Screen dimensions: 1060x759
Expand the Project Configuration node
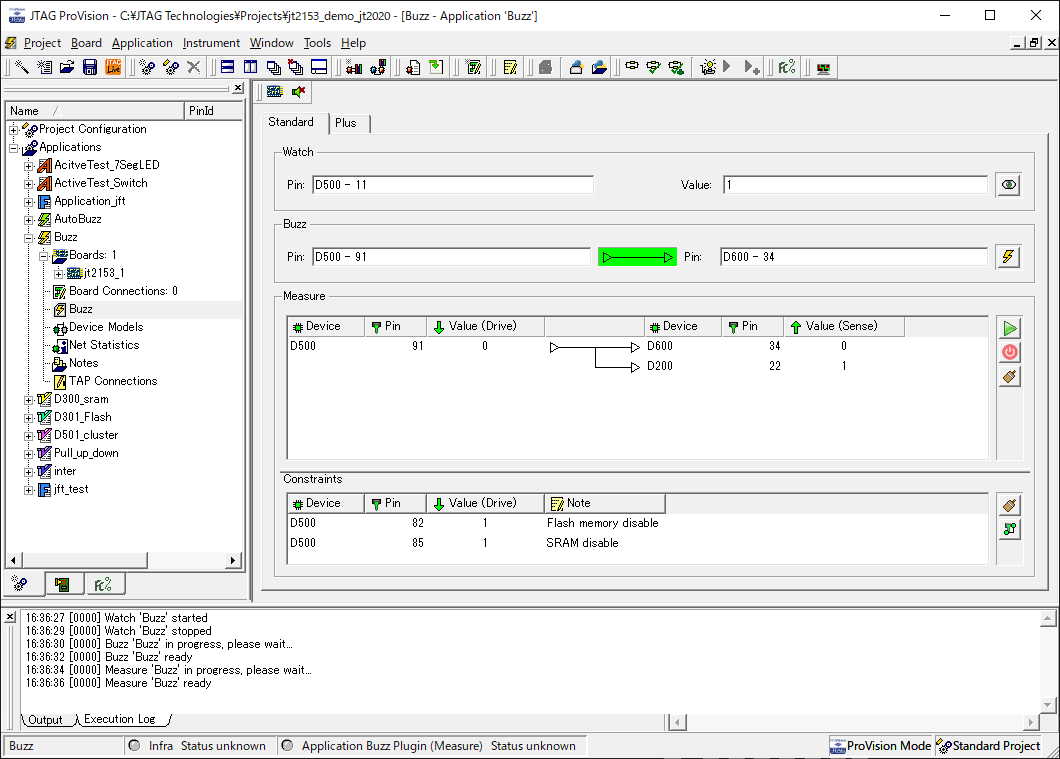click(x=14, y=129)
